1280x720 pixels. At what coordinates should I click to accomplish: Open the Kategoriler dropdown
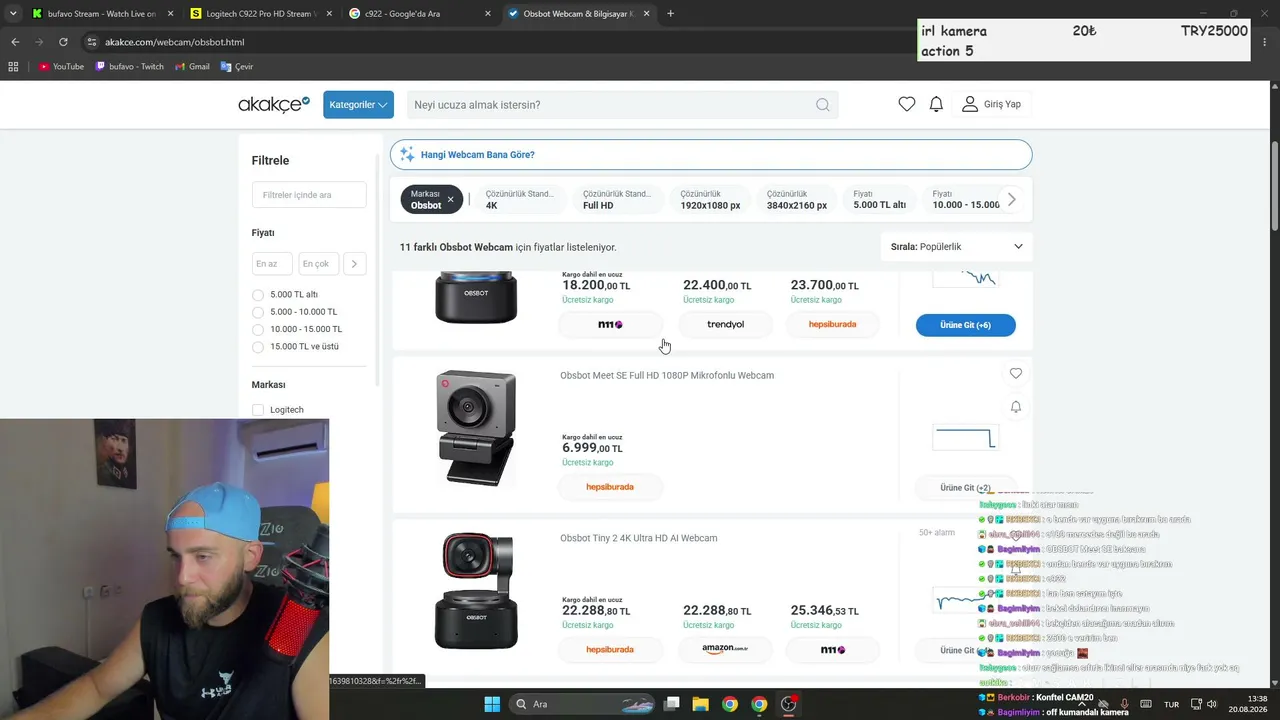pyautogui.click(x=358, y=105)
